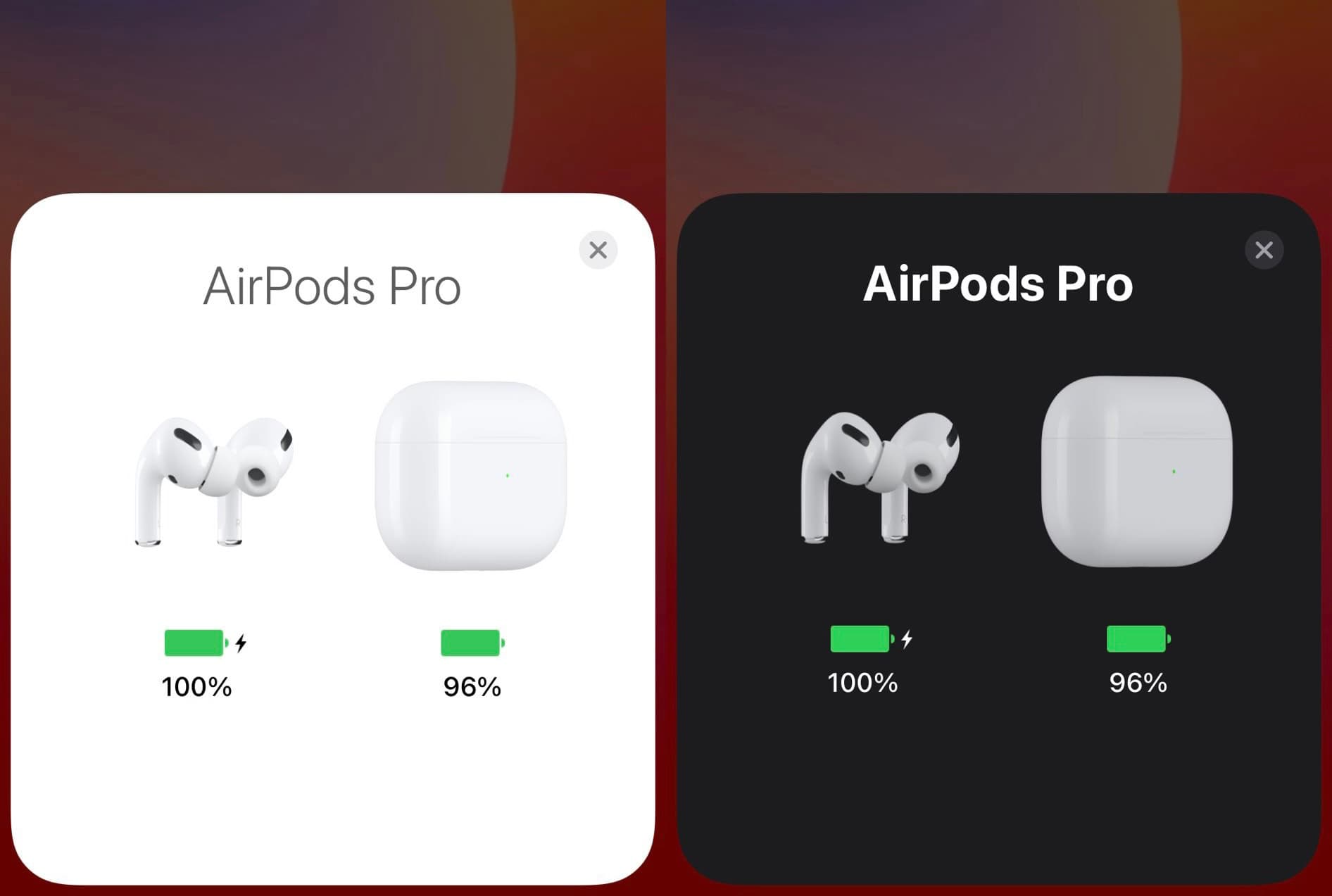The height and width of the screenshot is (896, 1332).
Task: Close the light mode AirPods Pro card
Action: (x=598, y=250)
